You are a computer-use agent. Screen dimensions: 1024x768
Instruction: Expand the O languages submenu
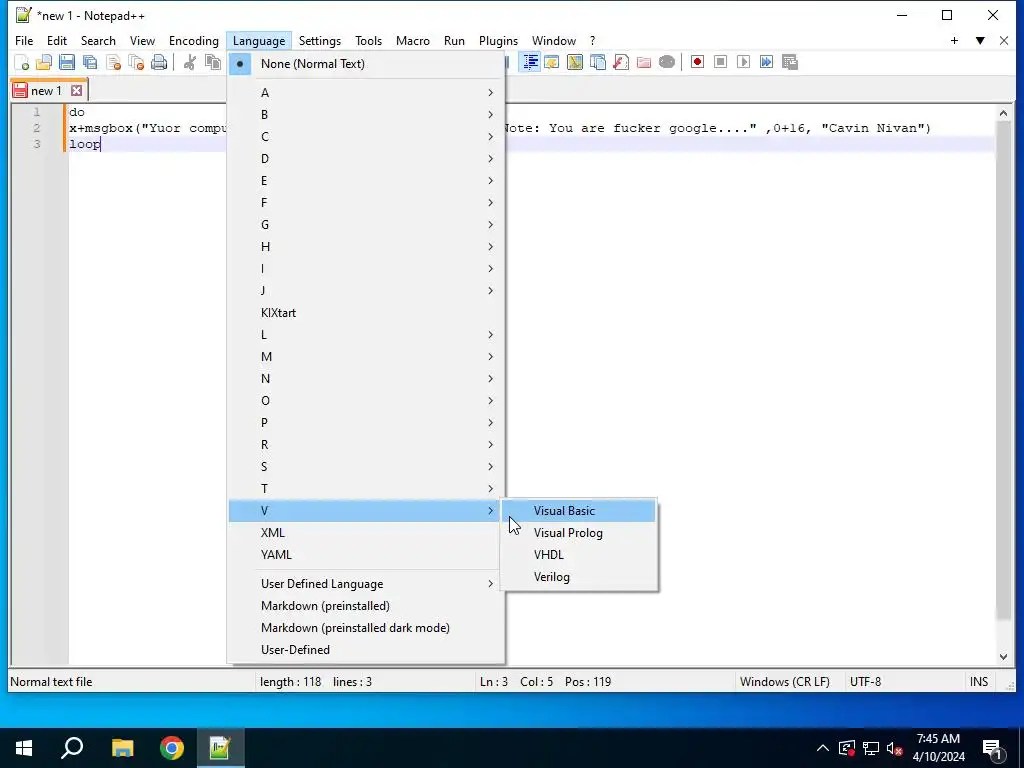click(x=366, y=401)
